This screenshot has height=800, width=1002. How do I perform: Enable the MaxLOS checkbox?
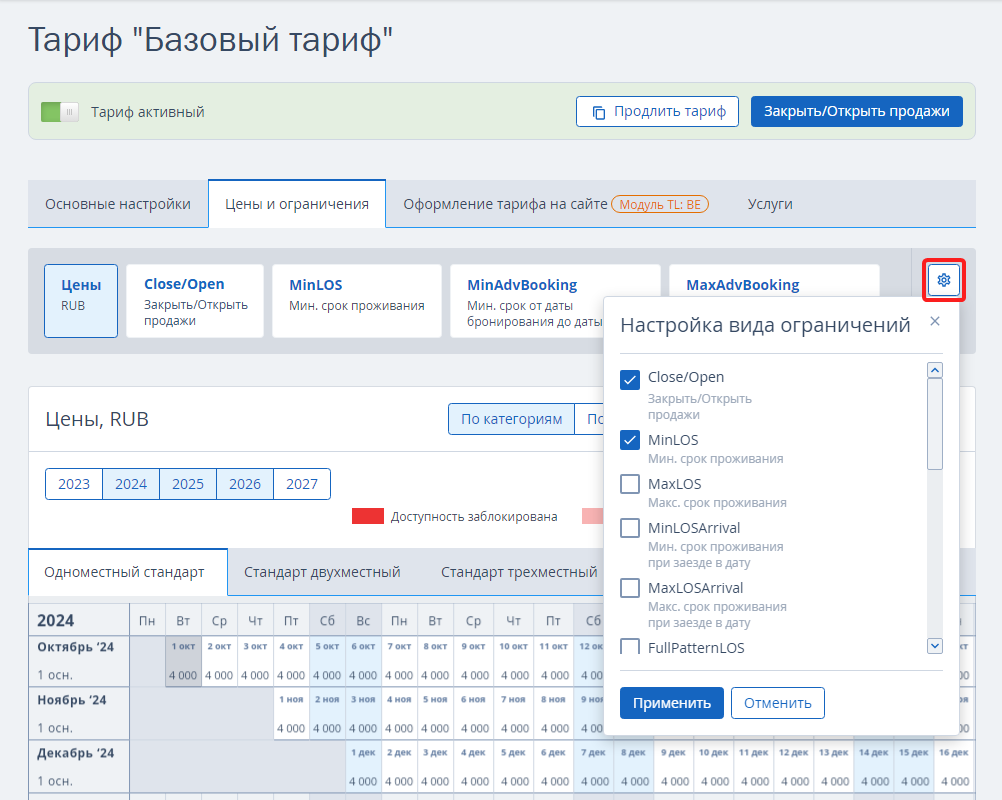pos(630,484)
